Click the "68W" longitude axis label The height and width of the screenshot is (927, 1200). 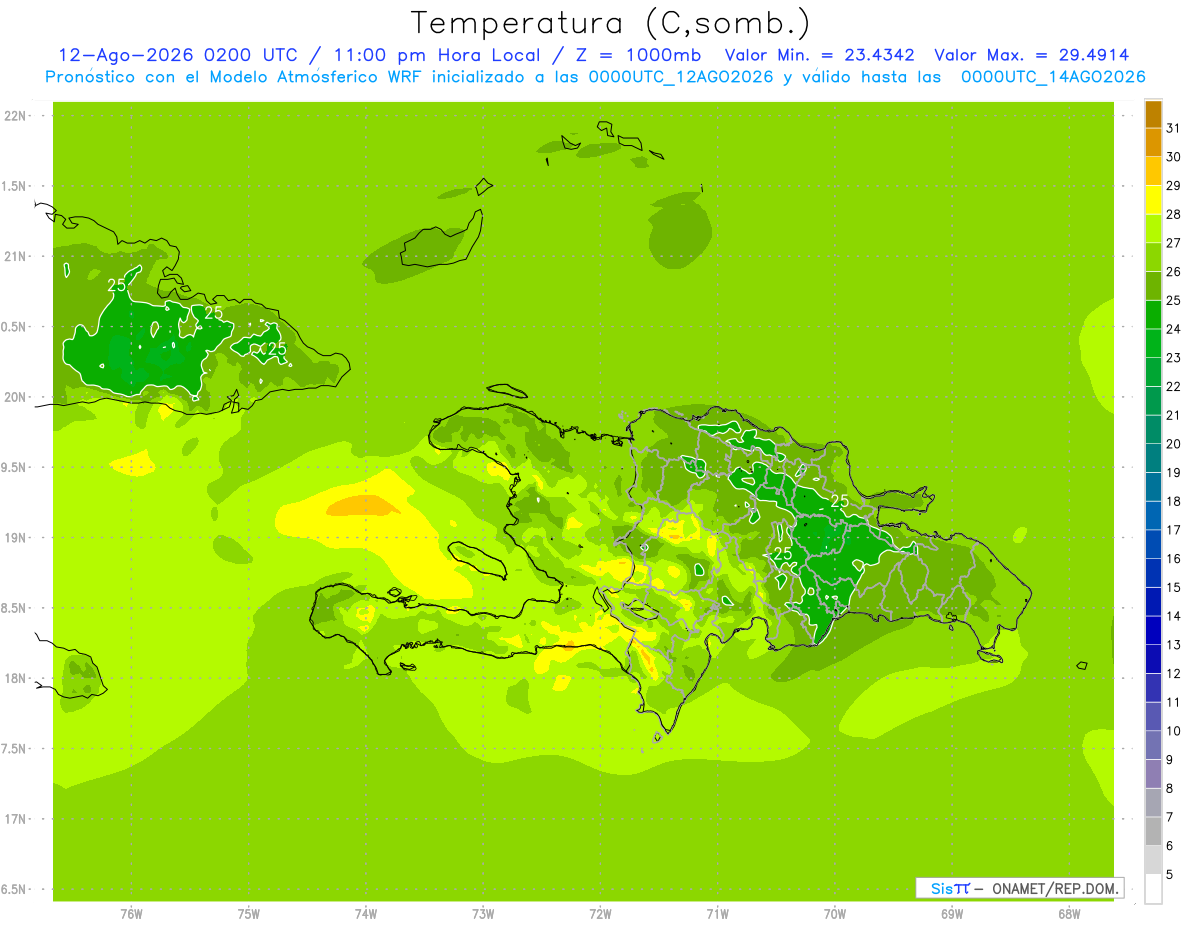coord(1069,915)
